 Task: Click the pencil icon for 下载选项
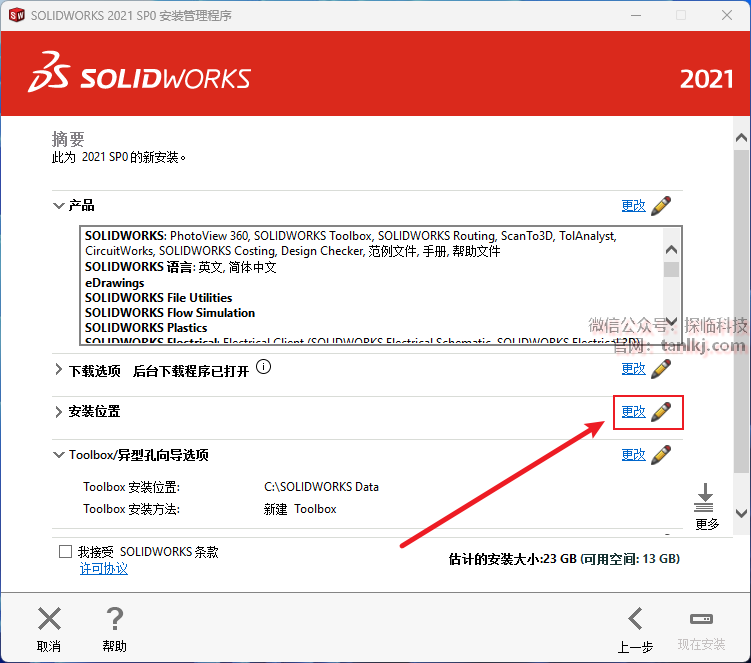pyautogui.click(x=661, y=369)
